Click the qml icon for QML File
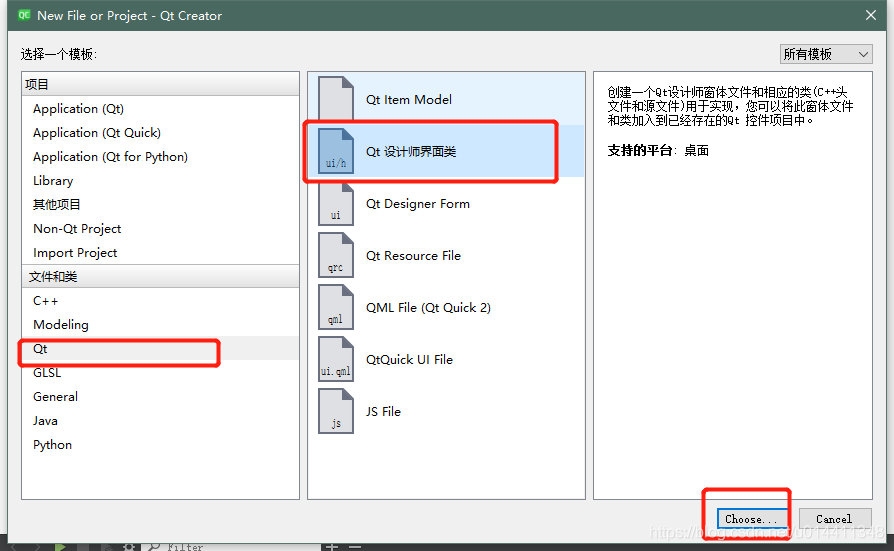The width and height of the screenshot is (894, 551). pos(336,307)
